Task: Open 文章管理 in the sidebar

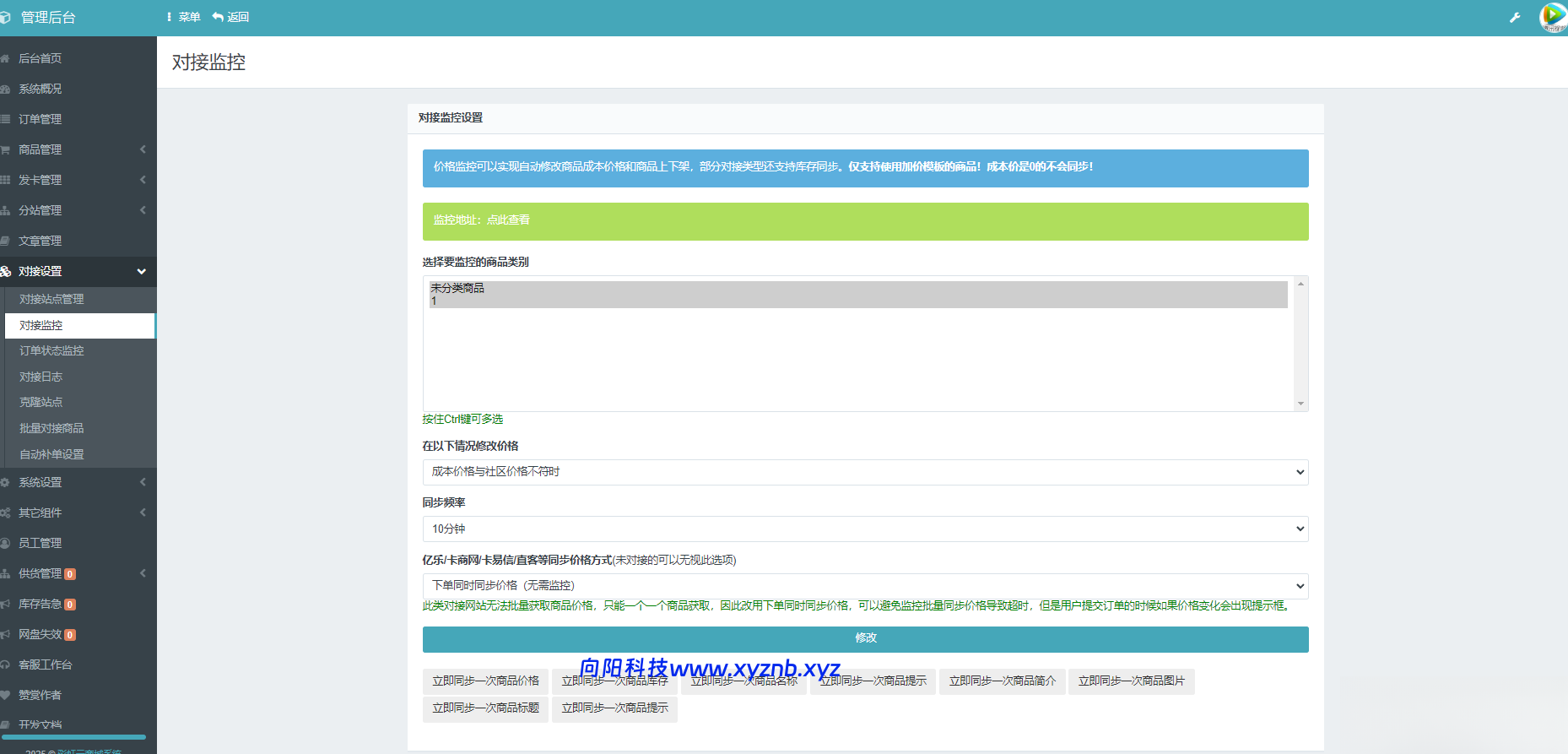Action: (x=78, y=241)
